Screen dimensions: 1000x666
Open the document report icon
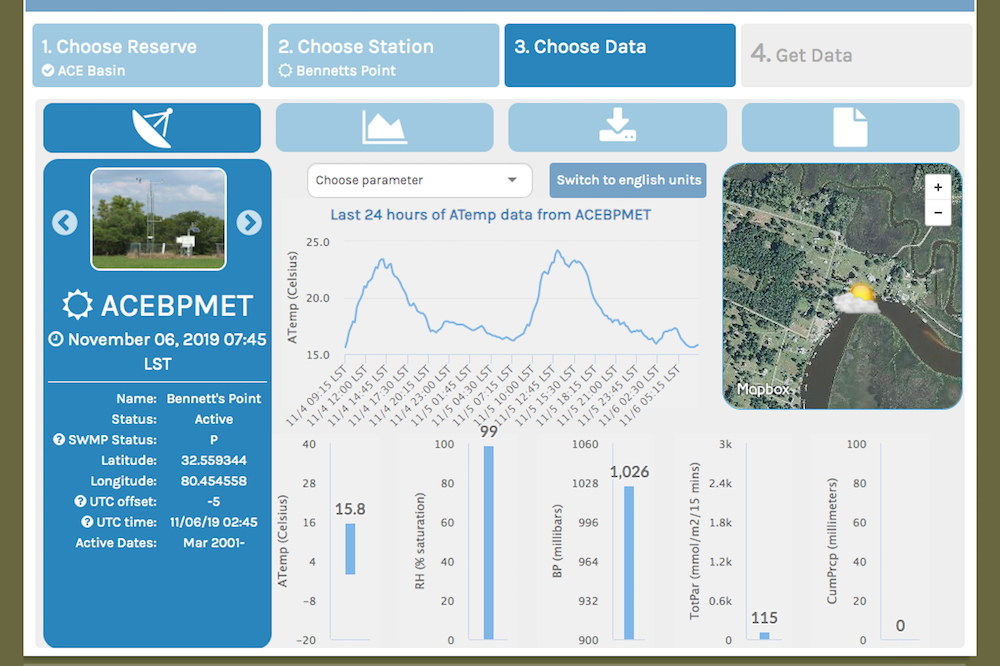851,127
